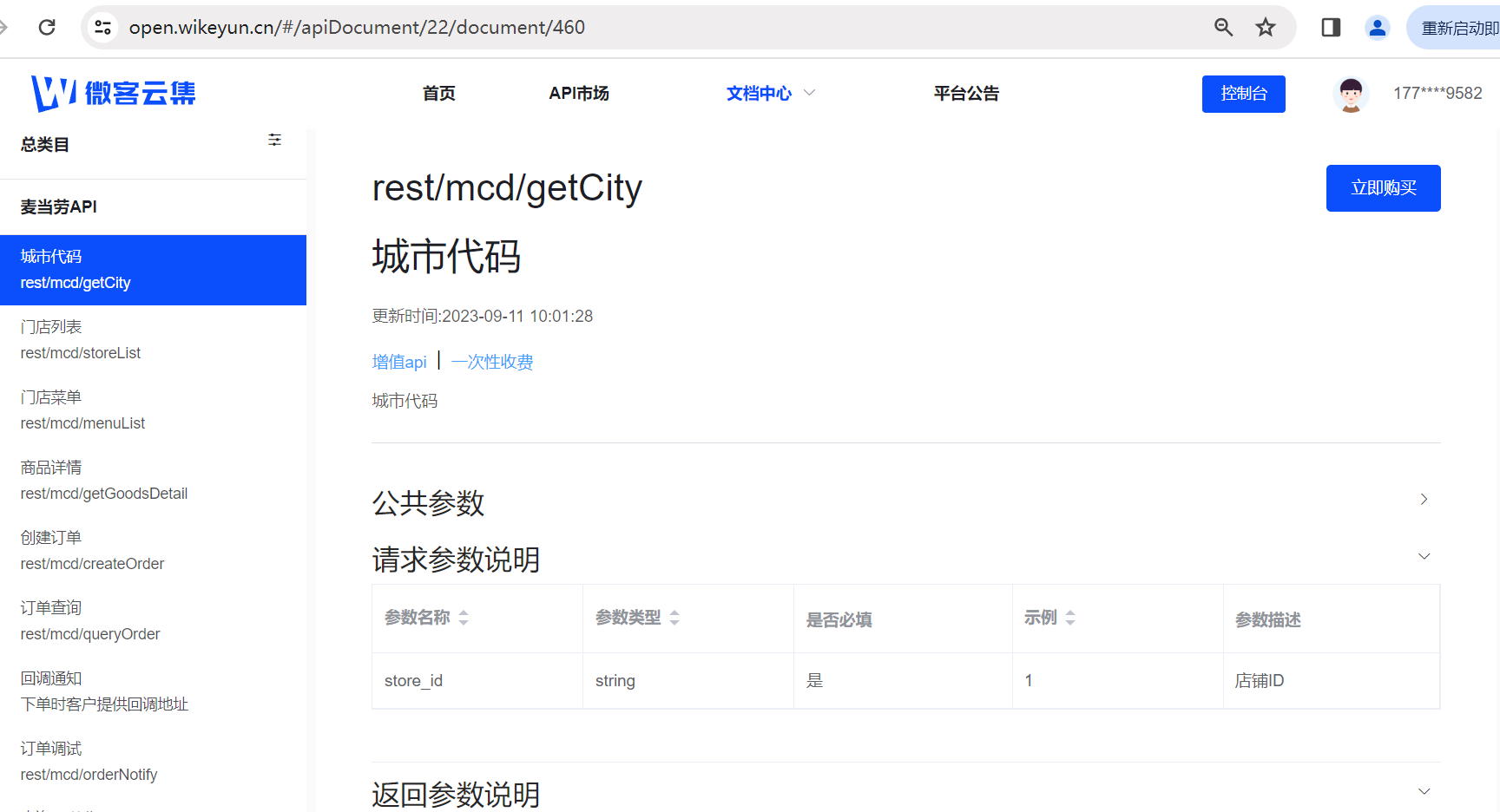Screen dimensions: 1500x812
Task: Click the 微客云集 logo
Action: tap(113, 93)
